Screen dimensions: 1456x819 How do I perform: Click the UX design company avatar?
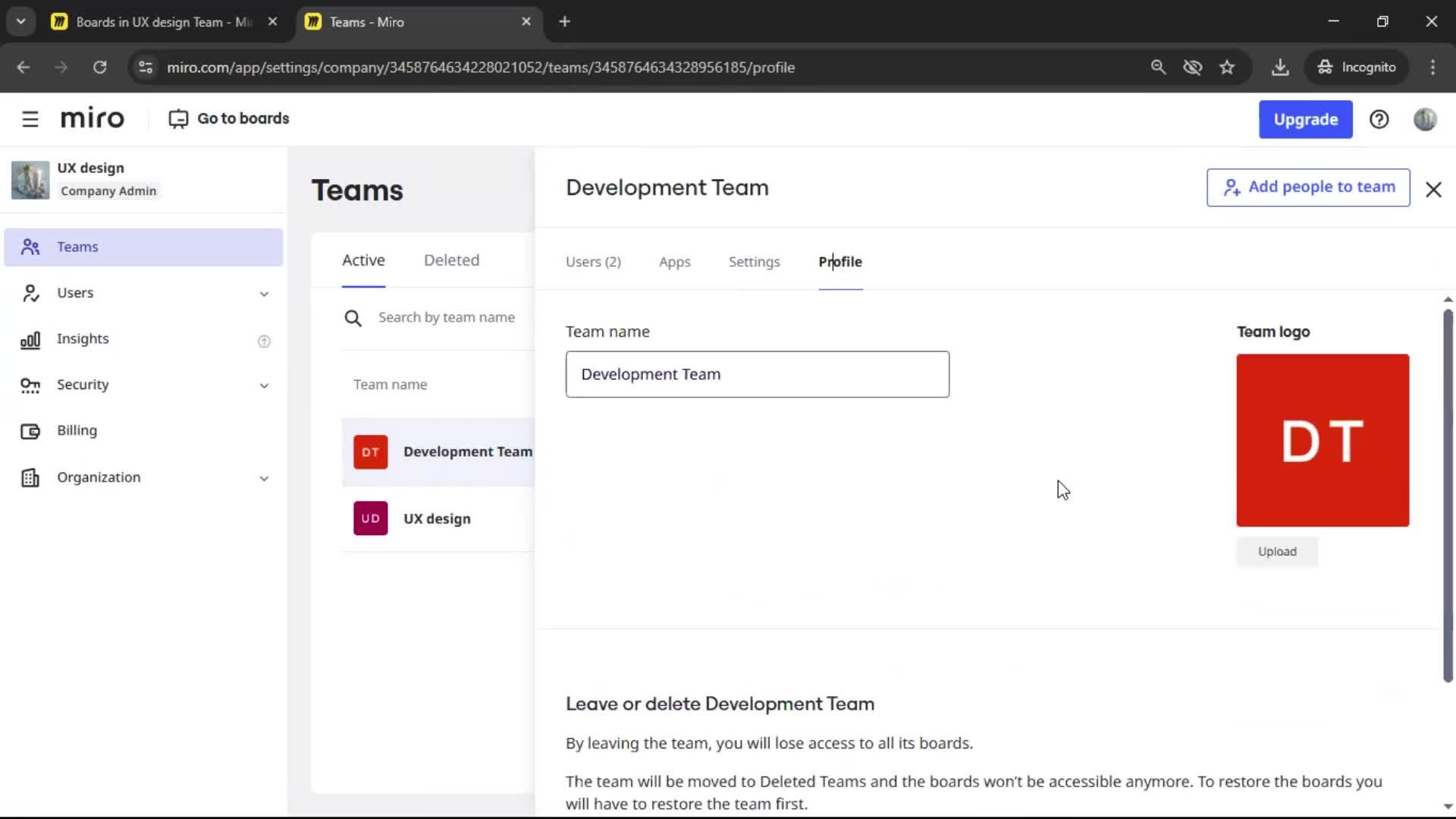tap(30, 180)
